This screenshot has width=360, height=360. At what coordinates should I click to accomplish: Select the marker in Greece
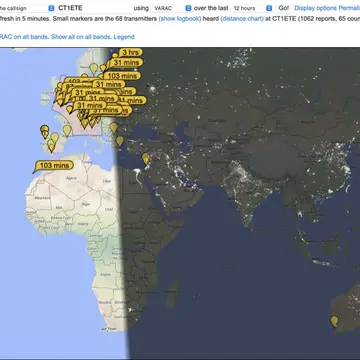tap(120, 141)
